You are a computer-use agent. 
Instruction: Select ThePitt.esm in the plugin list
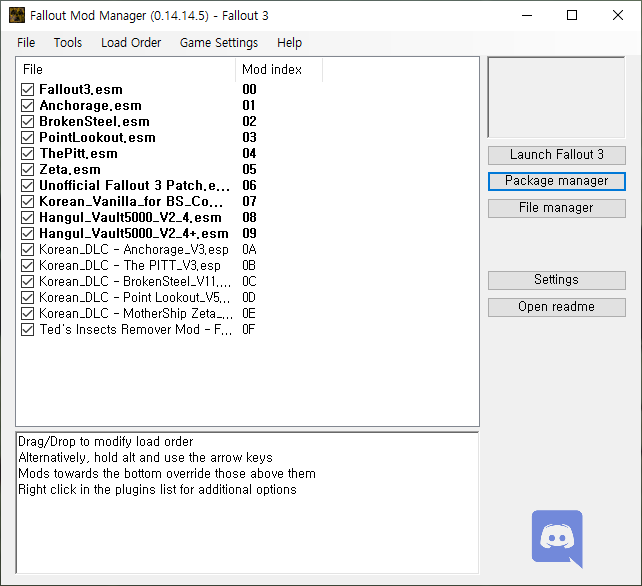[79, 153]
